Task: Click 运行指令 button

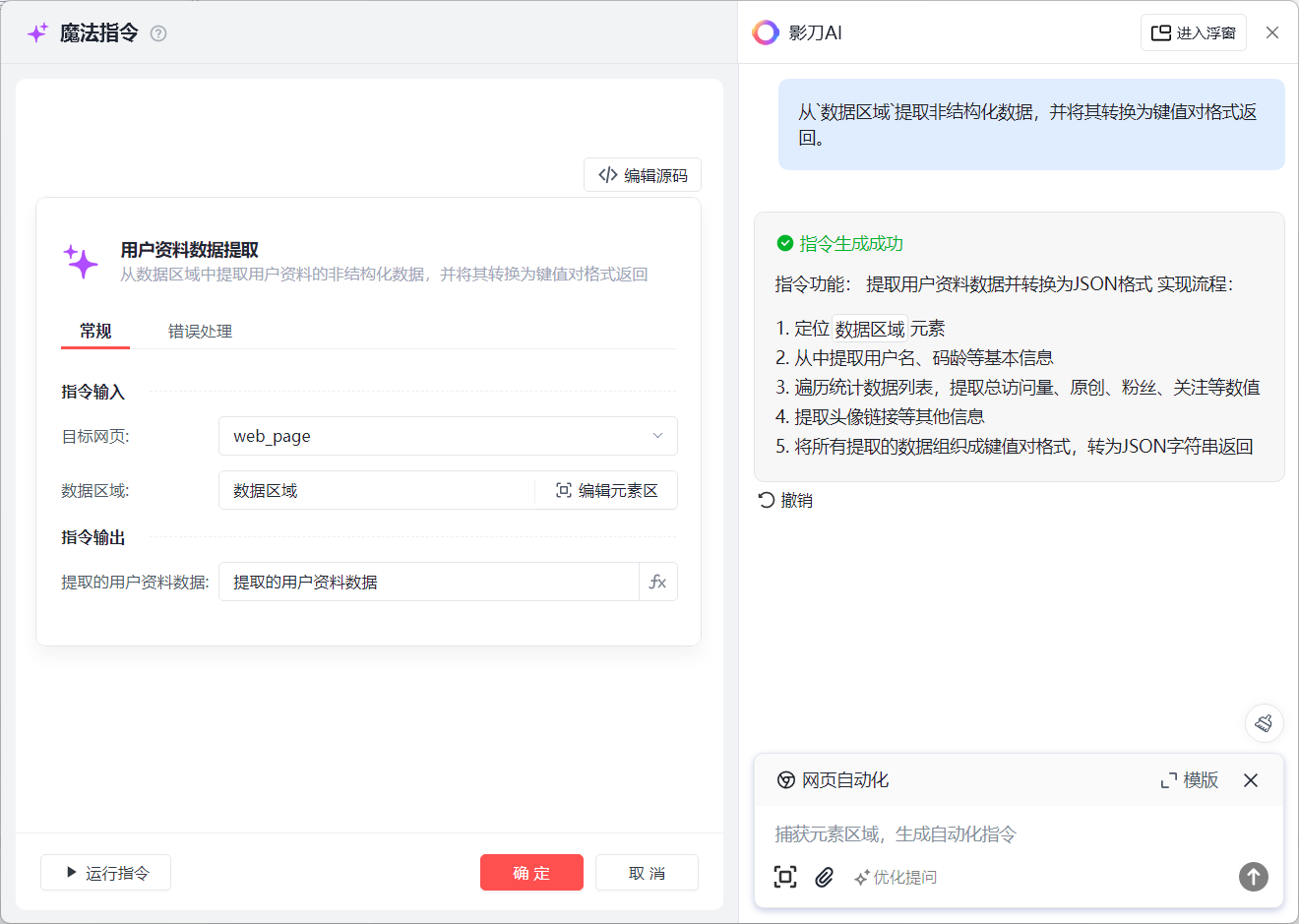Action: pyautogui.click(x=106, y=873)
